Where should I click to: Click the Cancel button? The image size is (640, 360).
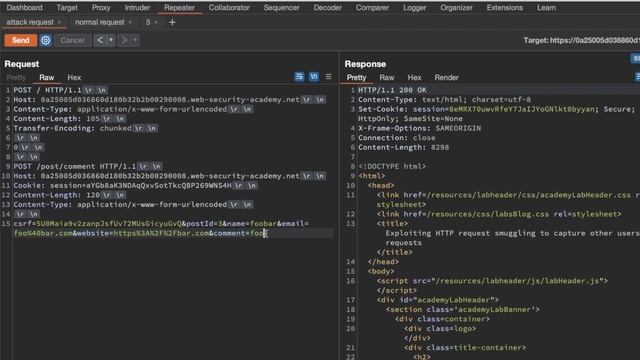tap(72, 40)
